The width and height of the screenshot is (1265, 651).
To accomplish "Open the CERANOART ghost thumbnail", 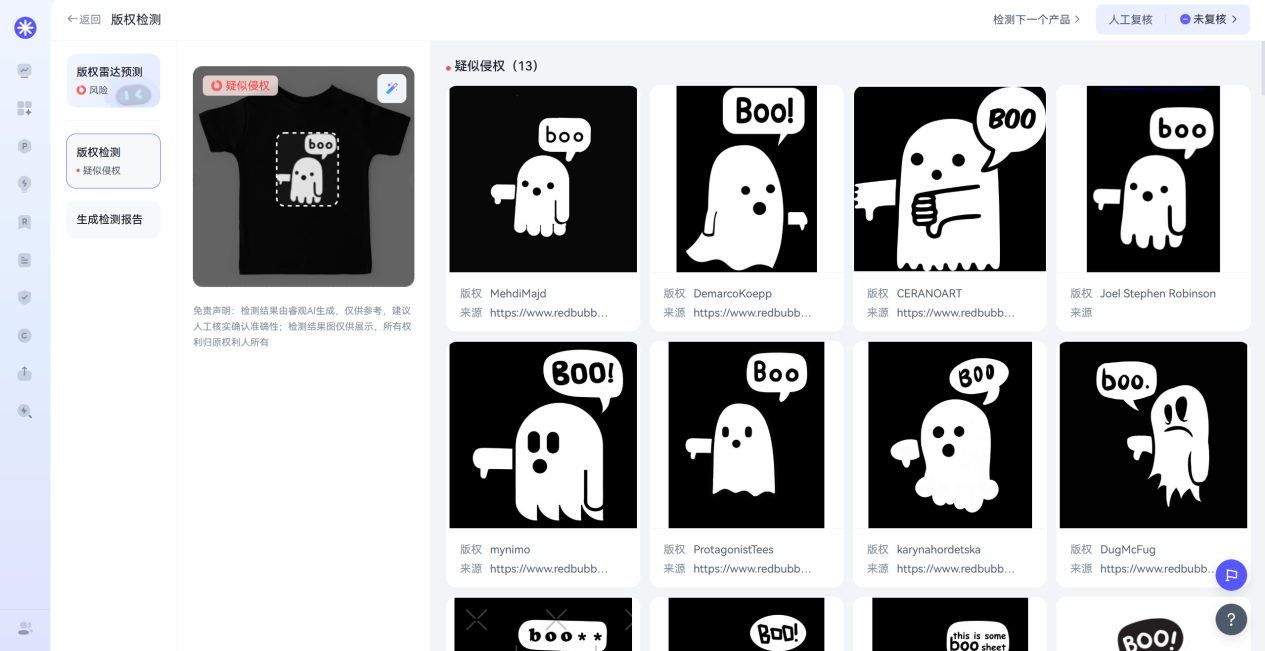I will click(949, 179).
